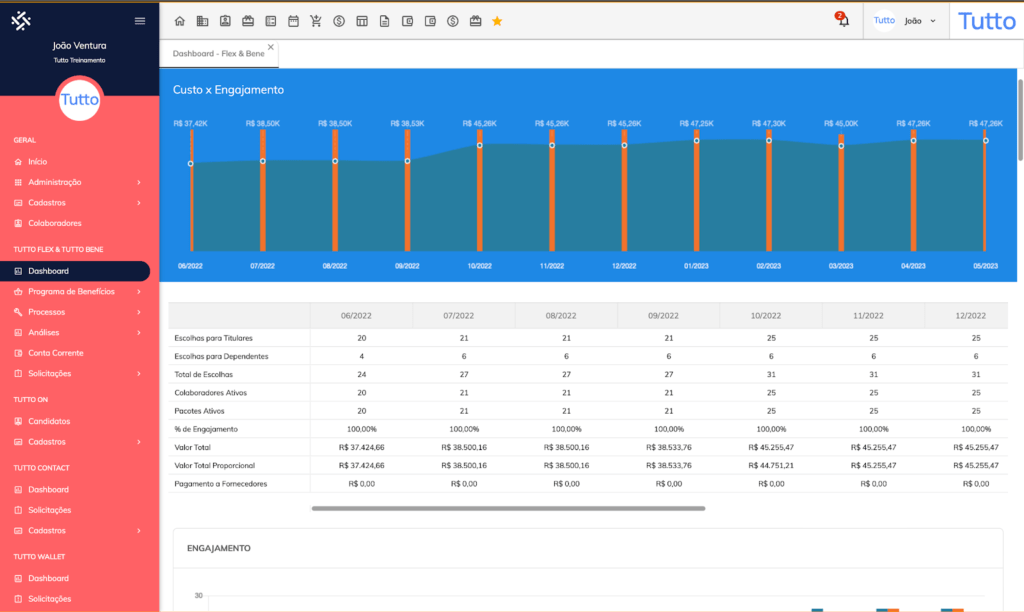Click the home icon in top toolbar

click(180, 21)
